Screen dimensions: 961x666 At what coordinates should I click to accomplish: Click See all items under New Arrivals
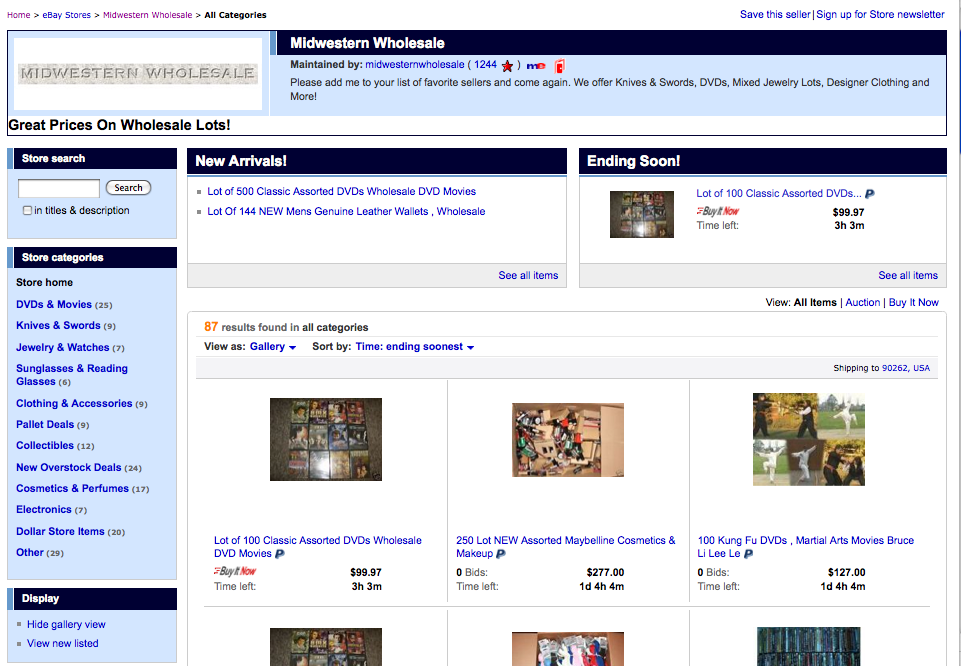[528, 276]
